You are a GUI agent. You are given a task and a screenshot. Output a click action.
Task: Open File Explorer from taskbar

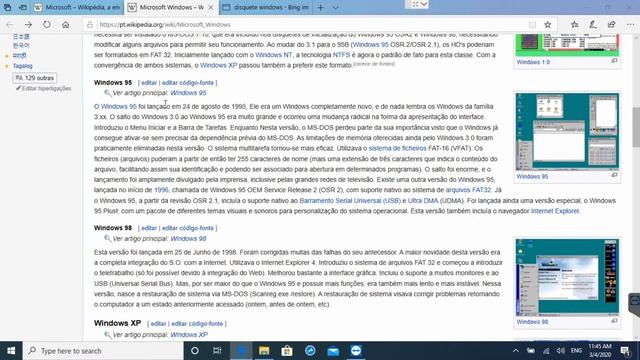[264, 351]
